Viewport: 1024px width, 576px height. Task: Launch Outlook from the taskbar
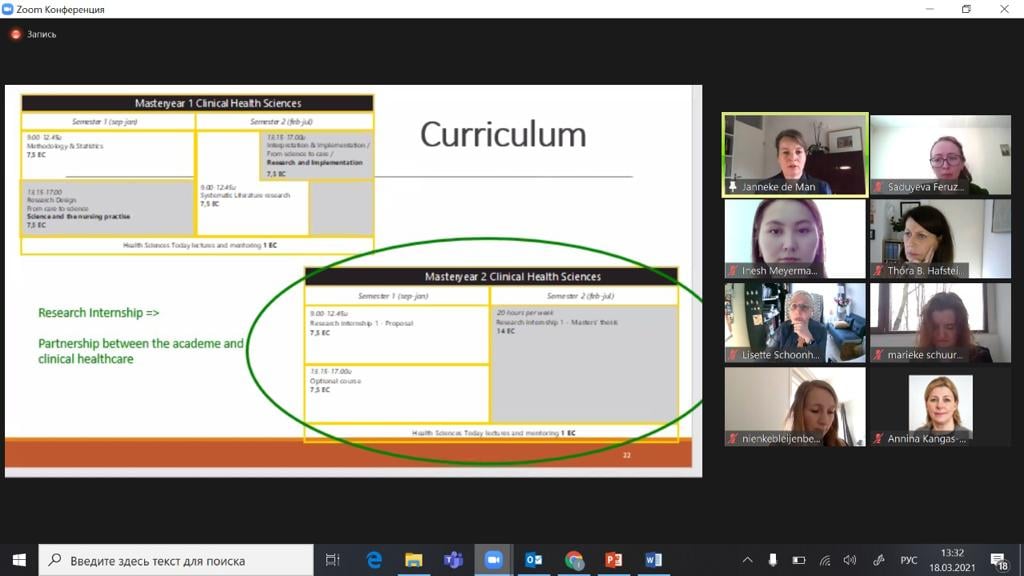(533, 560)
